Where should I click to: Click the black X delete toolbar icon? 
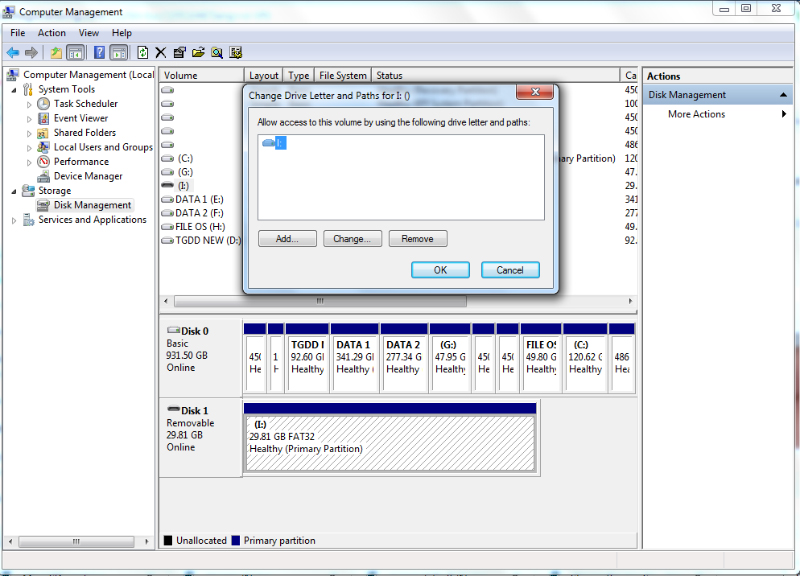pyautogui.click(x=160, y=52)
